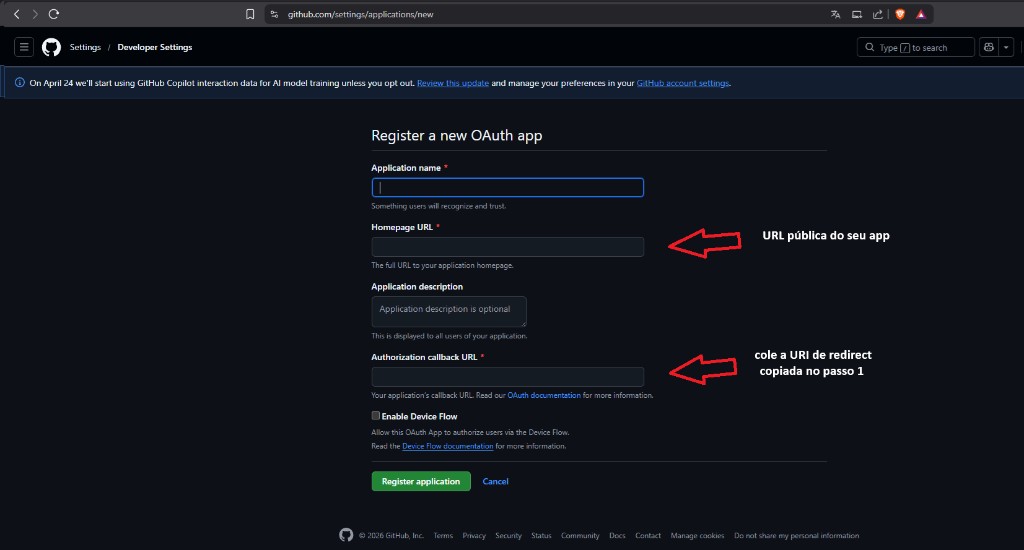Image resolution: width=1024 pixels, height=550 pixels.
Task: Open the Docs footer link
Action: pyautogui.click(x=617, y=536)
